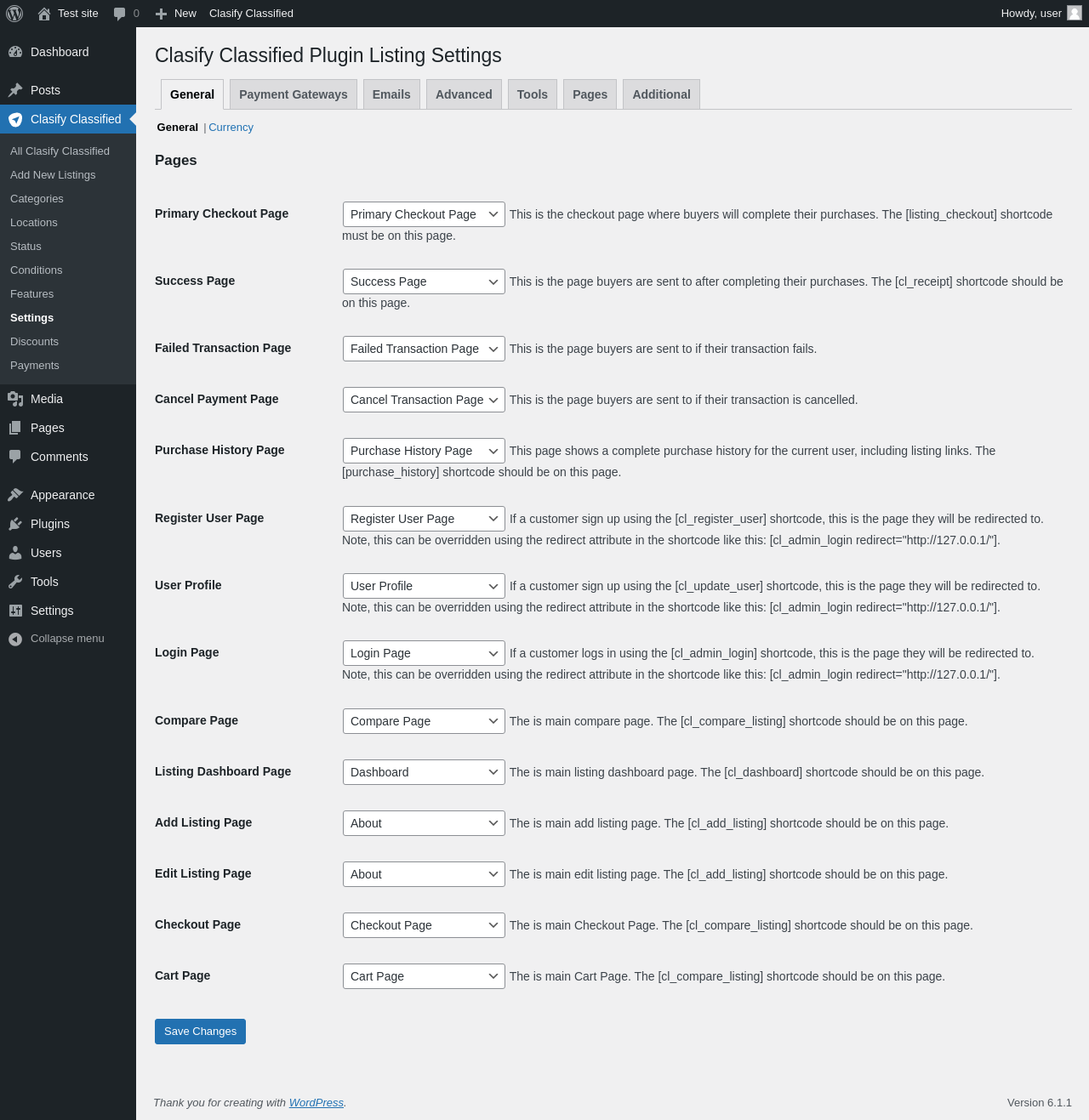
Task: Click the Clasify Classified shield icon
Action: coord(15,119)
